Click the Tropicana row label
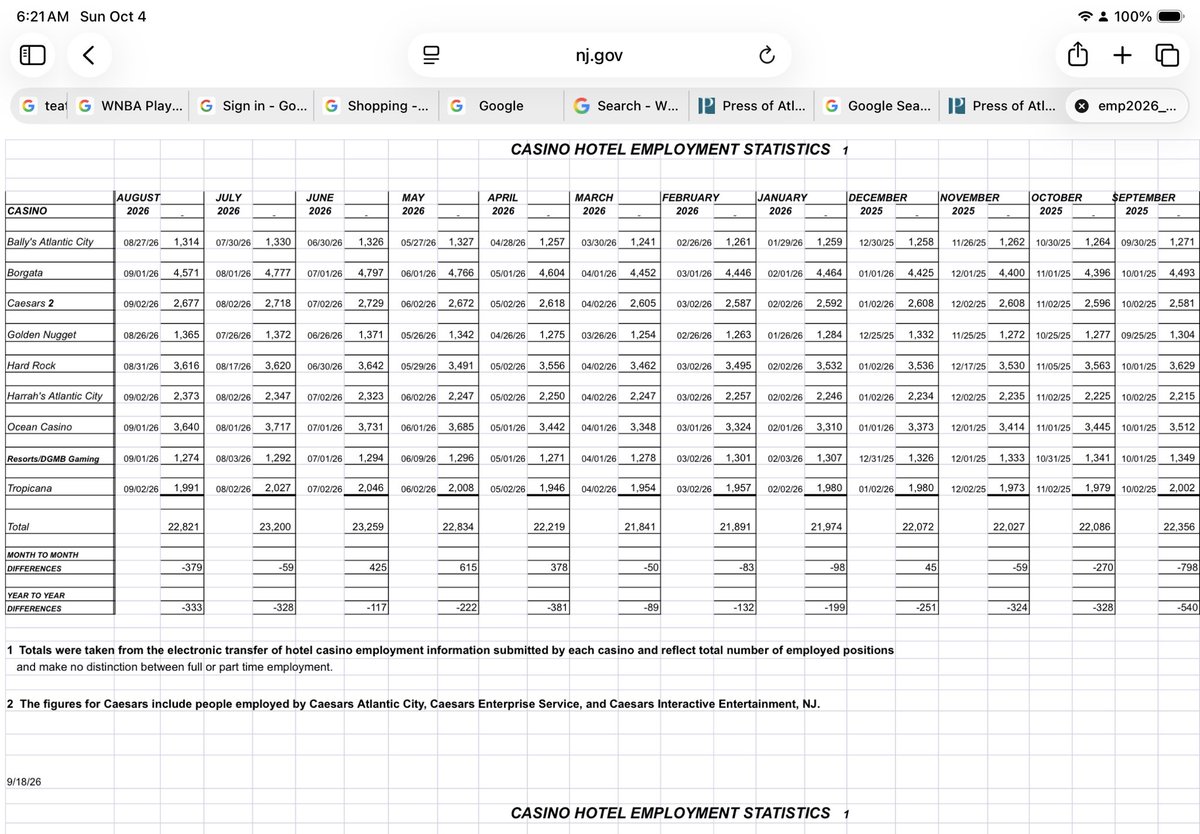The image size is (1200, 834). click(30, 488)
